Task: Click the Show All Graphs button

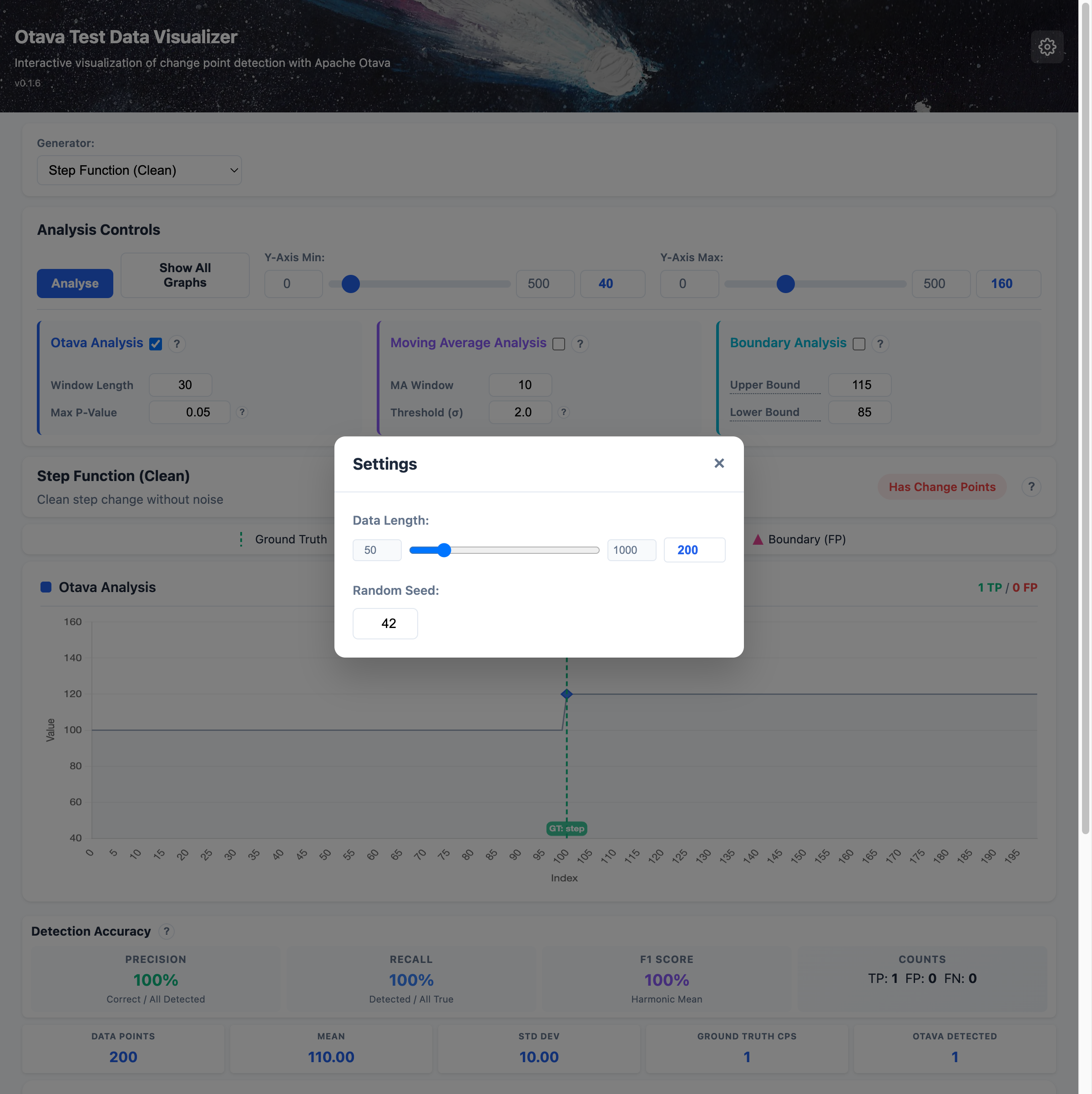Action: (185, 275)
